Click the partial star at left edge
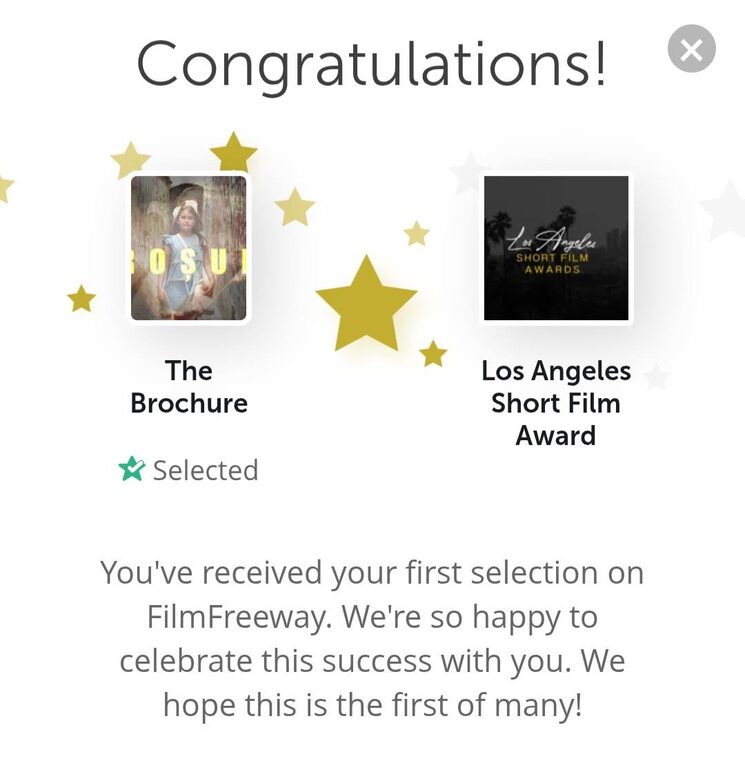Image resolution: width=745 pixels, height=772 pixels. pos(5,186)
